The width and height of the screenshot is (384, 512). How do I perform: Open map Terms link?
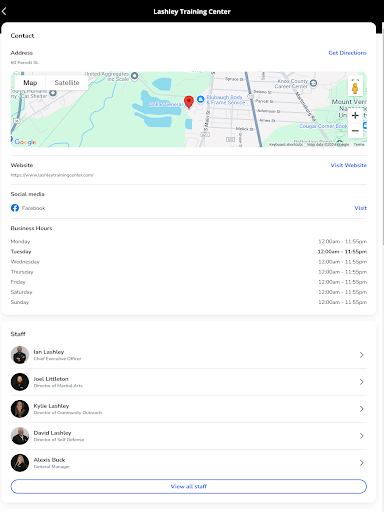[359, 144]
